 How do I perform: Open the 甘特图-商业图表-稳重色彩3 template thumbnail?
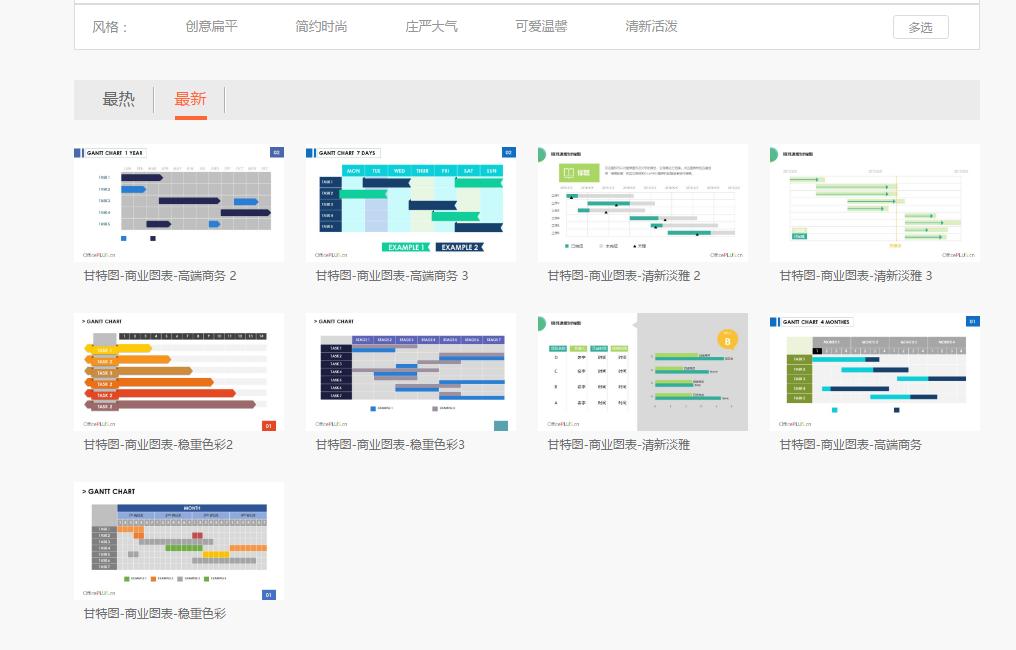(410, 372)
